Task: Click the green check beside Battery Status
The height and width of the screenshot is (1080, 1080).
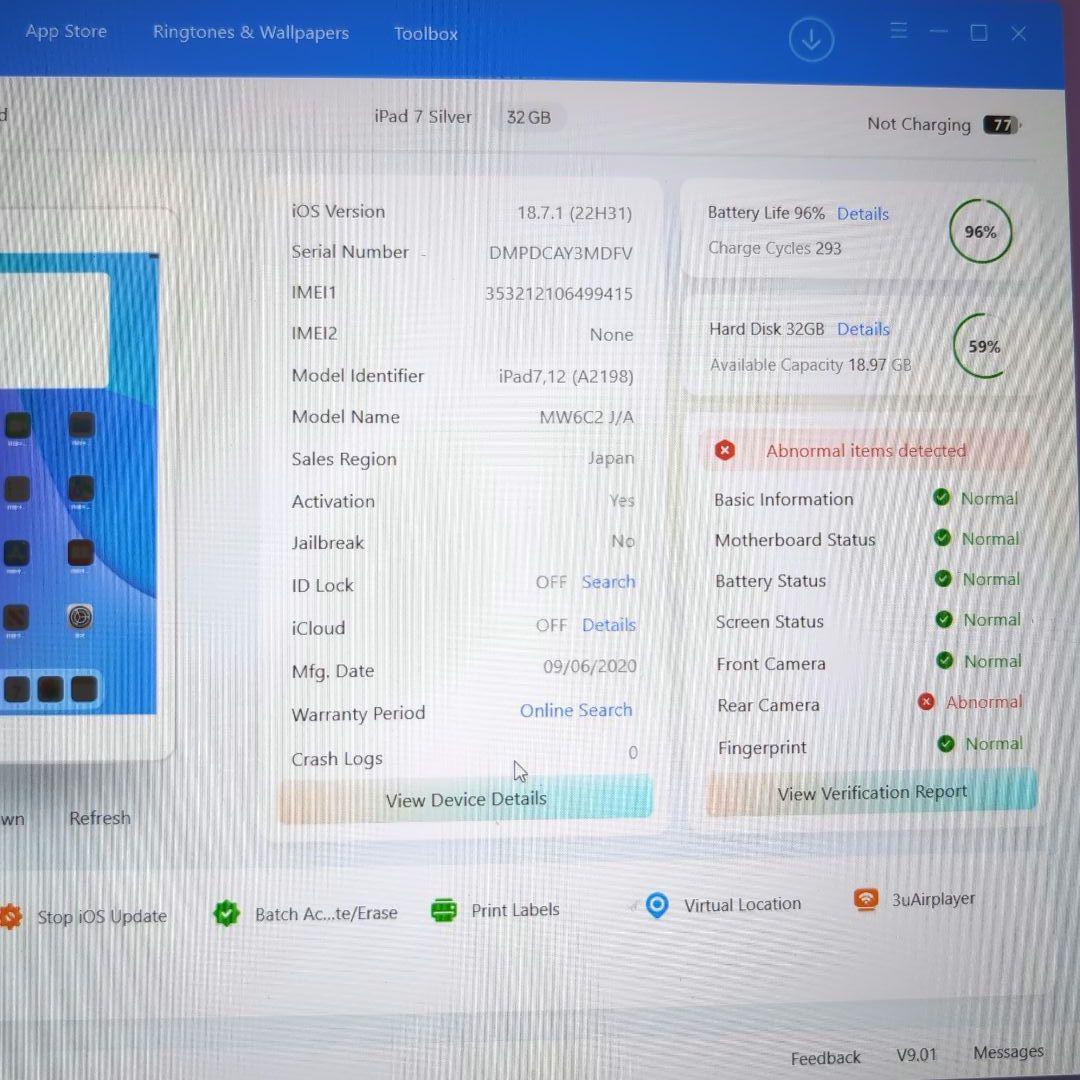Action: [x=943, y=579]
